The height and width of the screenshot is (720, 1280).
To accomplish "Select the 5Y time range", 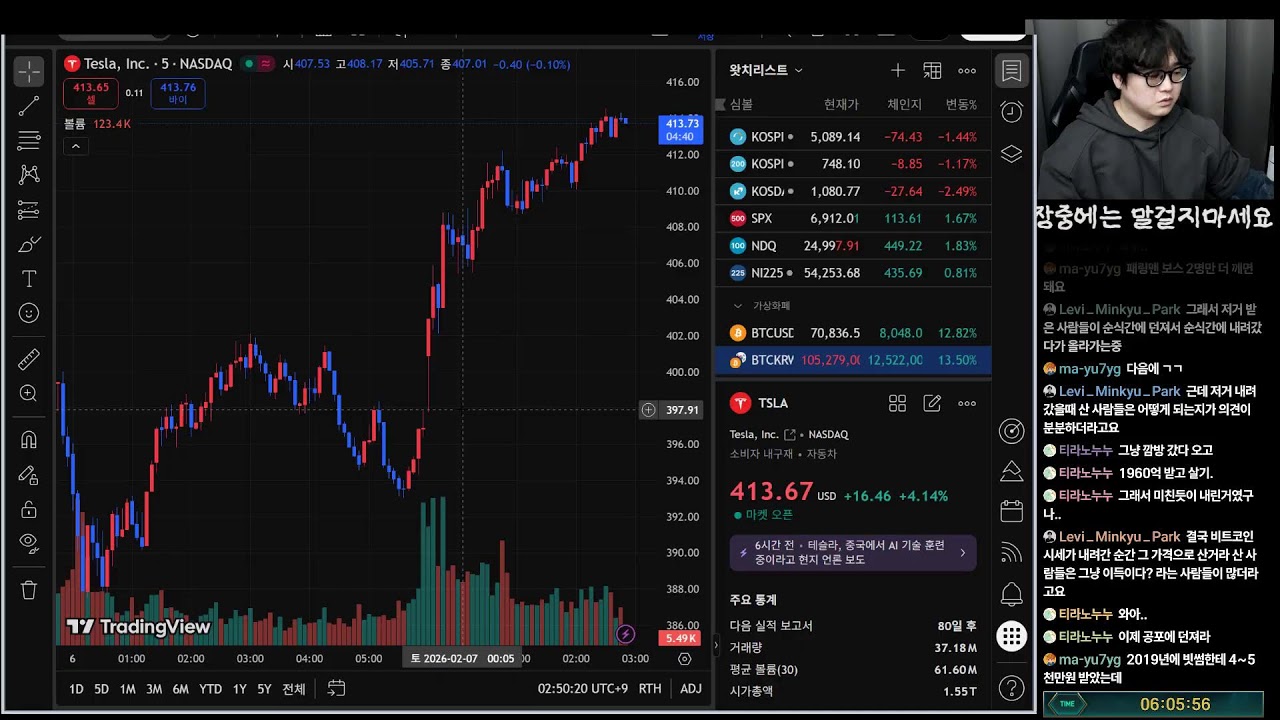I will tap(264, 689).
